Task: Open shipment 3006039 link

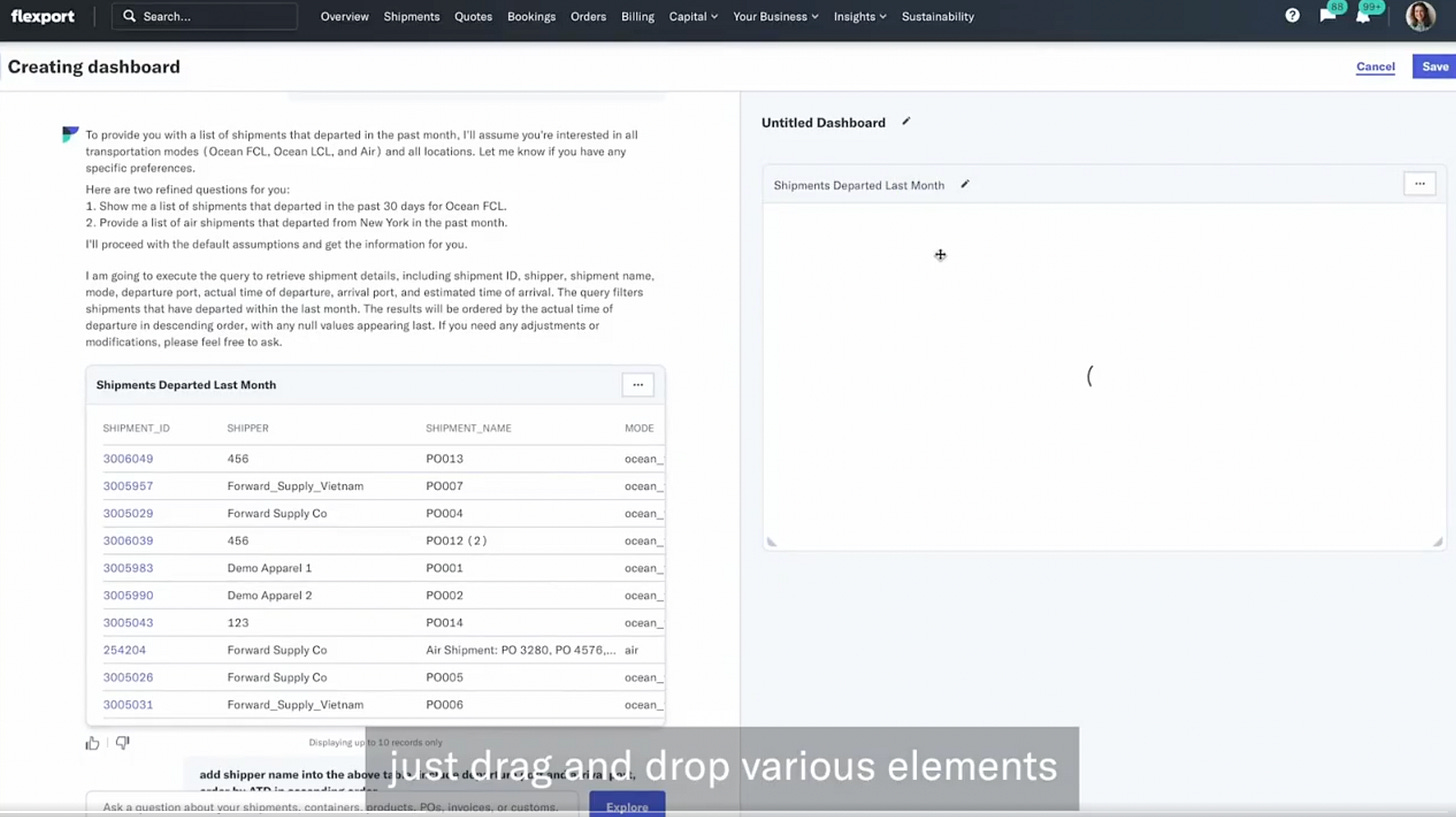Action: point(128,541)
